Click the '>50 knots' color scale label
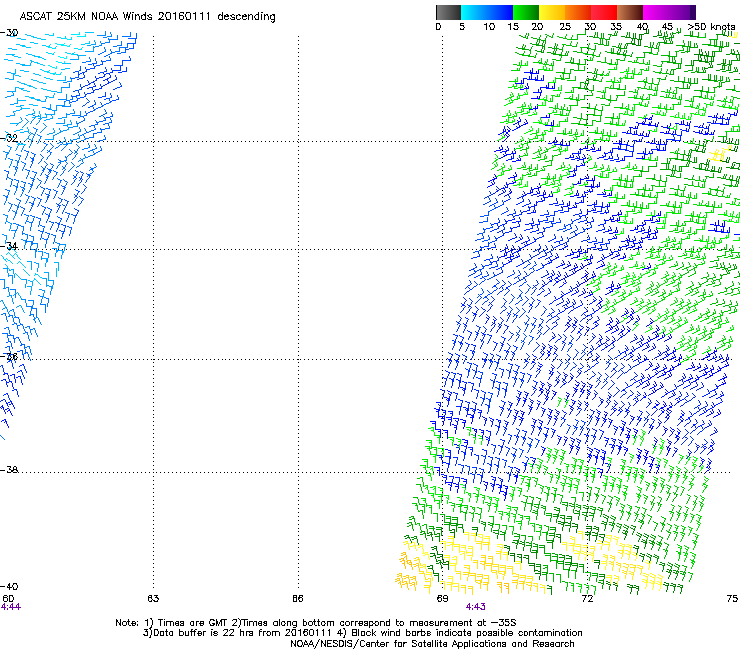The width and height of the screenshot is (740, 650). click(712, 27)
